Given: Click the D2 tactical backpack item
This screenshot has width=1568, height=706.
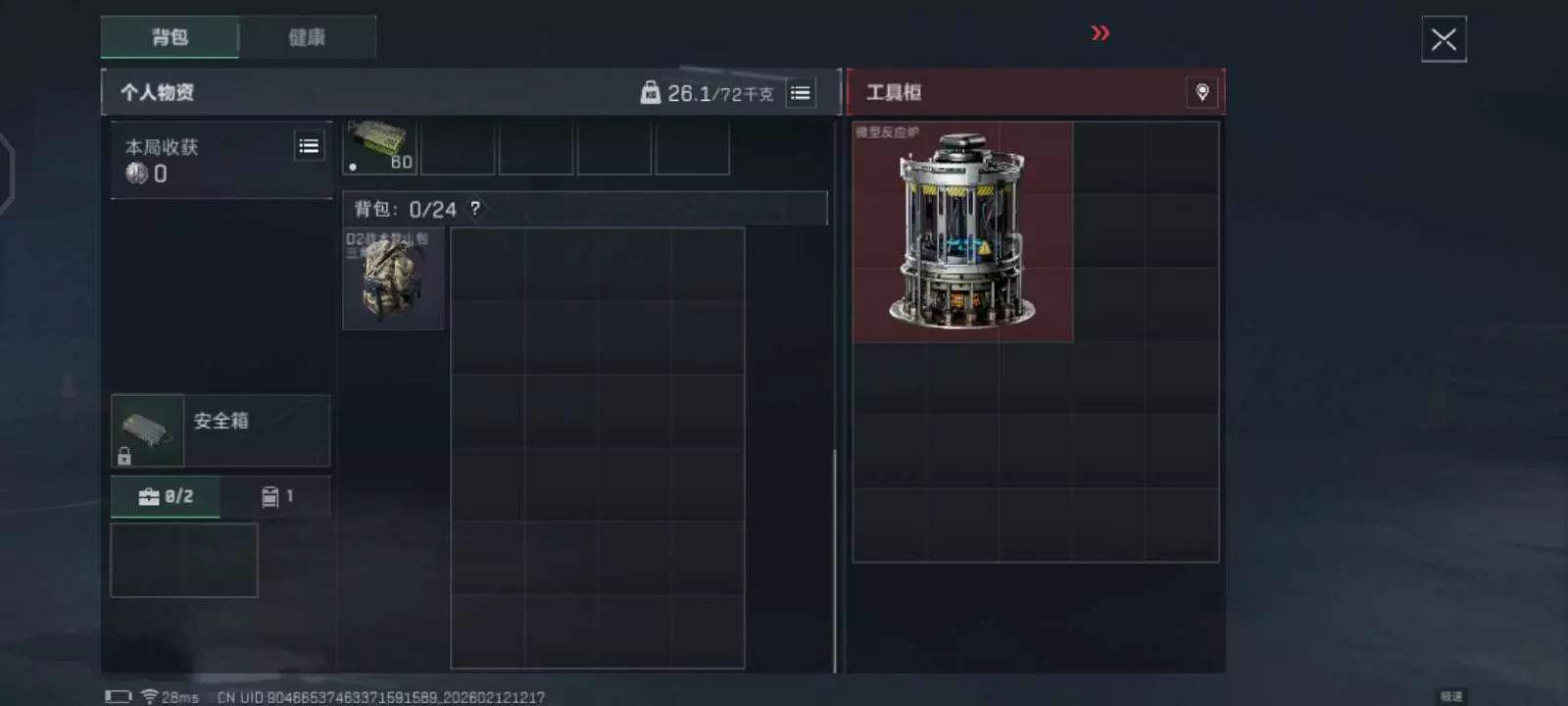Looking at the screenshot, I should (x=393, y=278).
